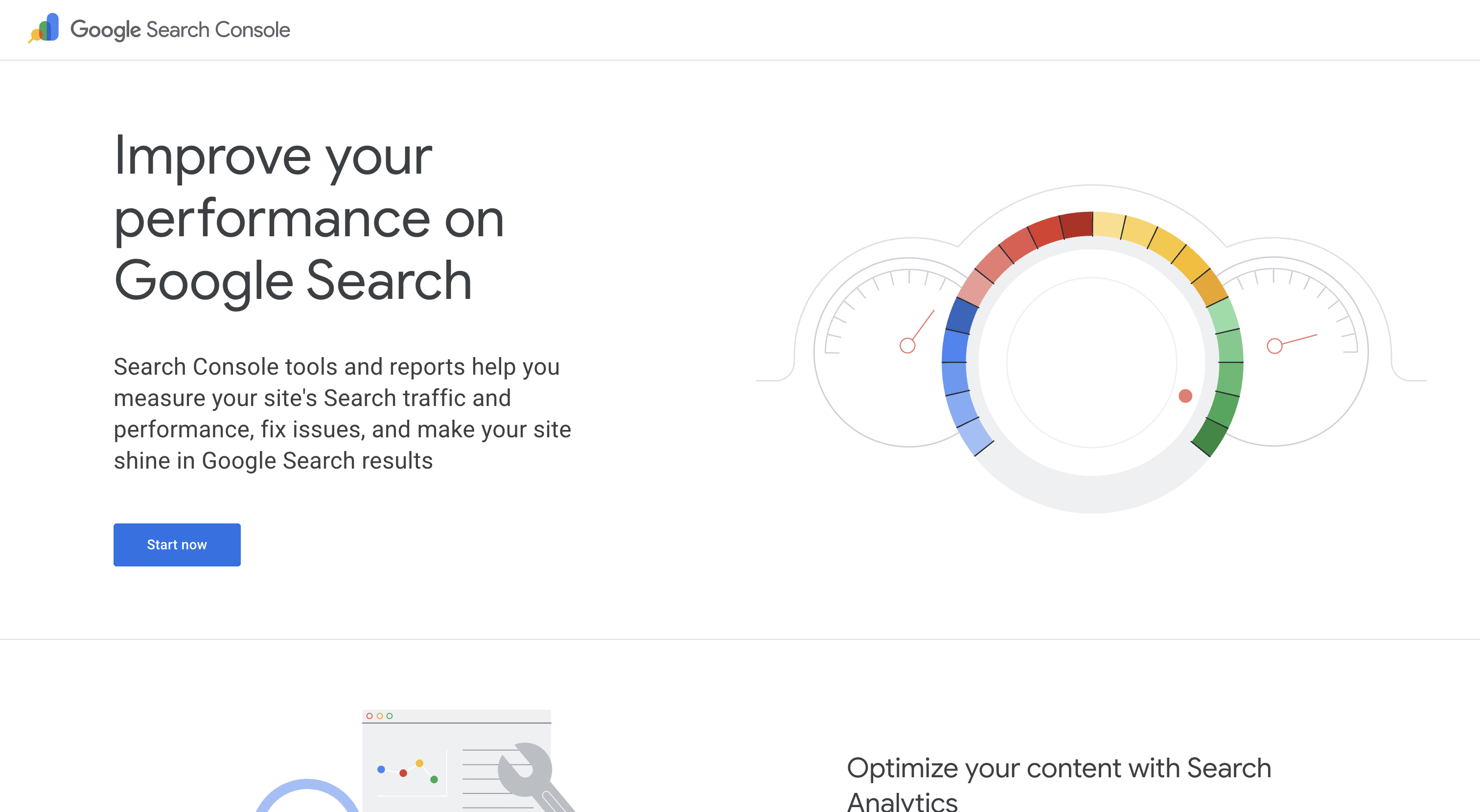The image size is (1480, 812).
Task: Click the gray wrench icon illustration
Action: point(534,775)
